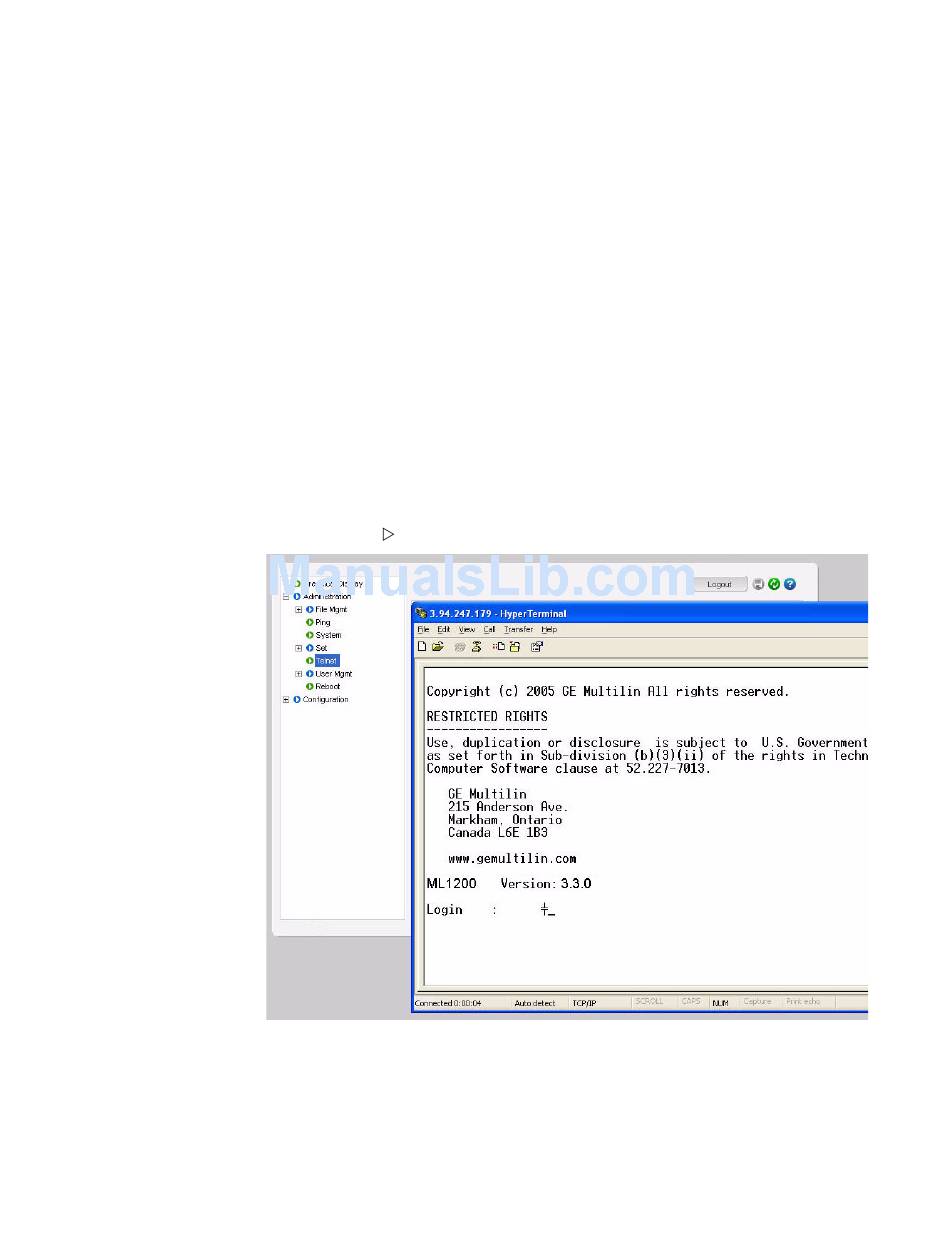Click the "ML1200 Version: 3.3.0" line
The height and width of the screenshot is (1260, 950).
[x=509, y=884]
